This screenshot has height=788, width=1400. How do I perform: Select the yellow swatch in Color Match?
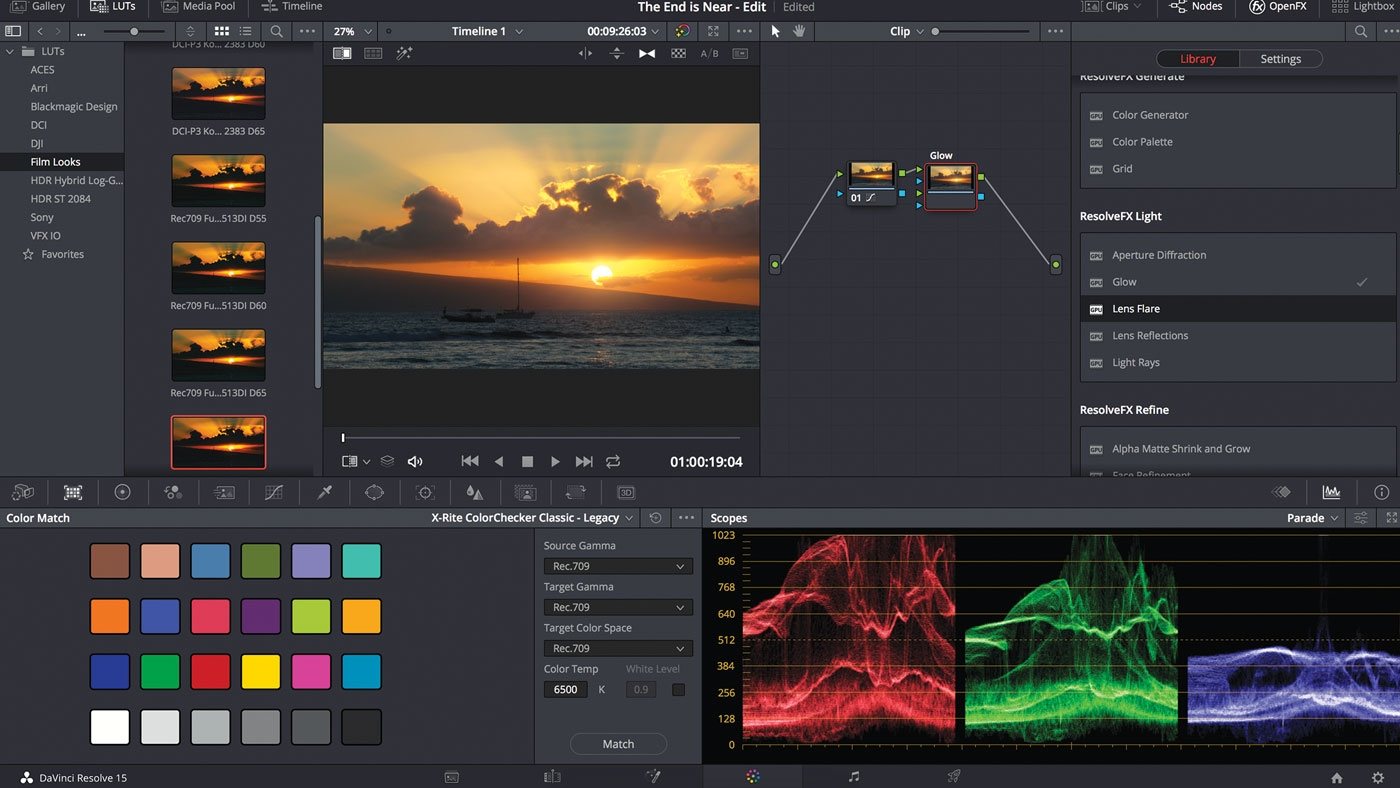[261, 671]
